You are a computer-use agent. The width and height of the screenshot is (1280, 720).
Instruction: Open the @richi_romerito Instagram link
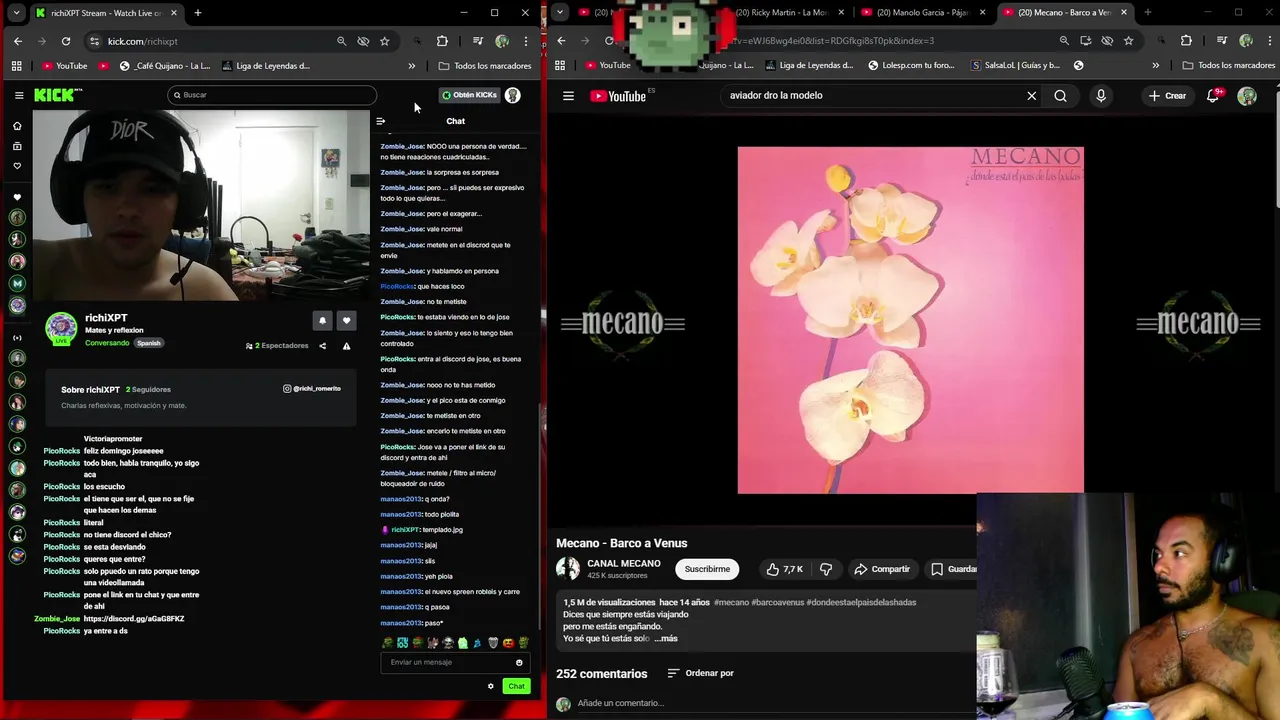[x=312, y=388]
